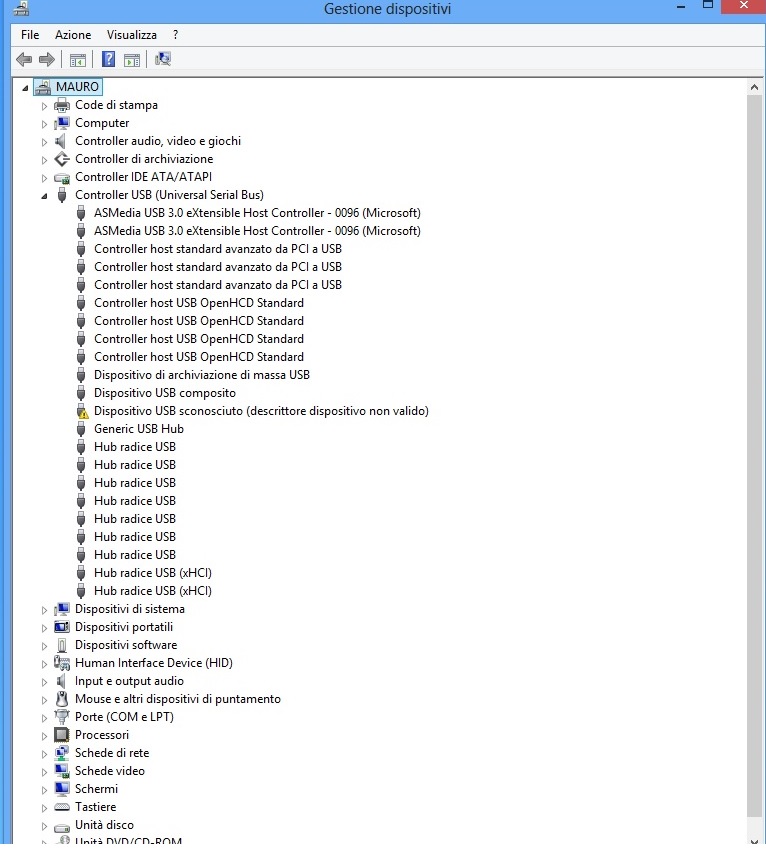The height and width of the screenshot is (866, 766).
Task: Open the Azione menu
Action: coord(73,35)
